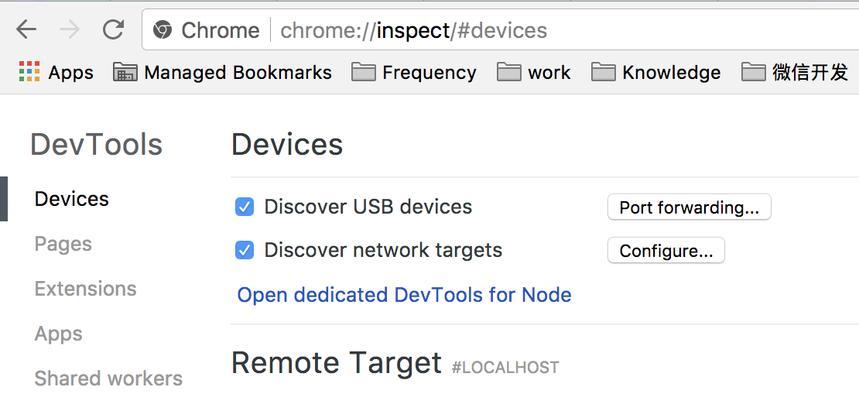Open dedicated DevTools for Node link
Screen dimensions: 859x400
point(404,295)
